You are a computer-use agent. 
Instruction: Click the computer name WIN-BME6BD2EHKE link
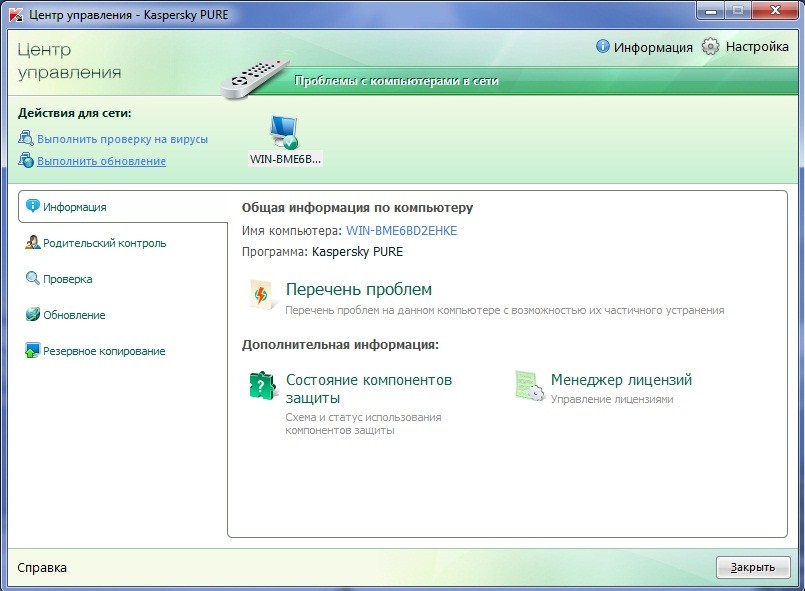coord(401,231)
